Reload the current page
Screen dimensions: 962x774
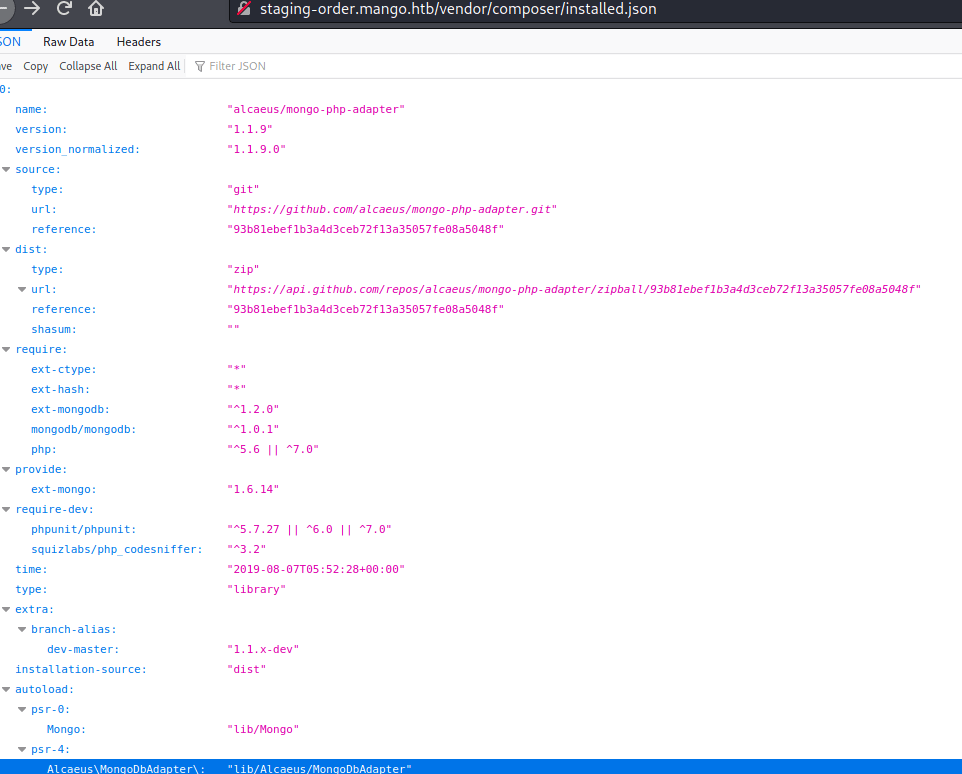tap(64, 9)
